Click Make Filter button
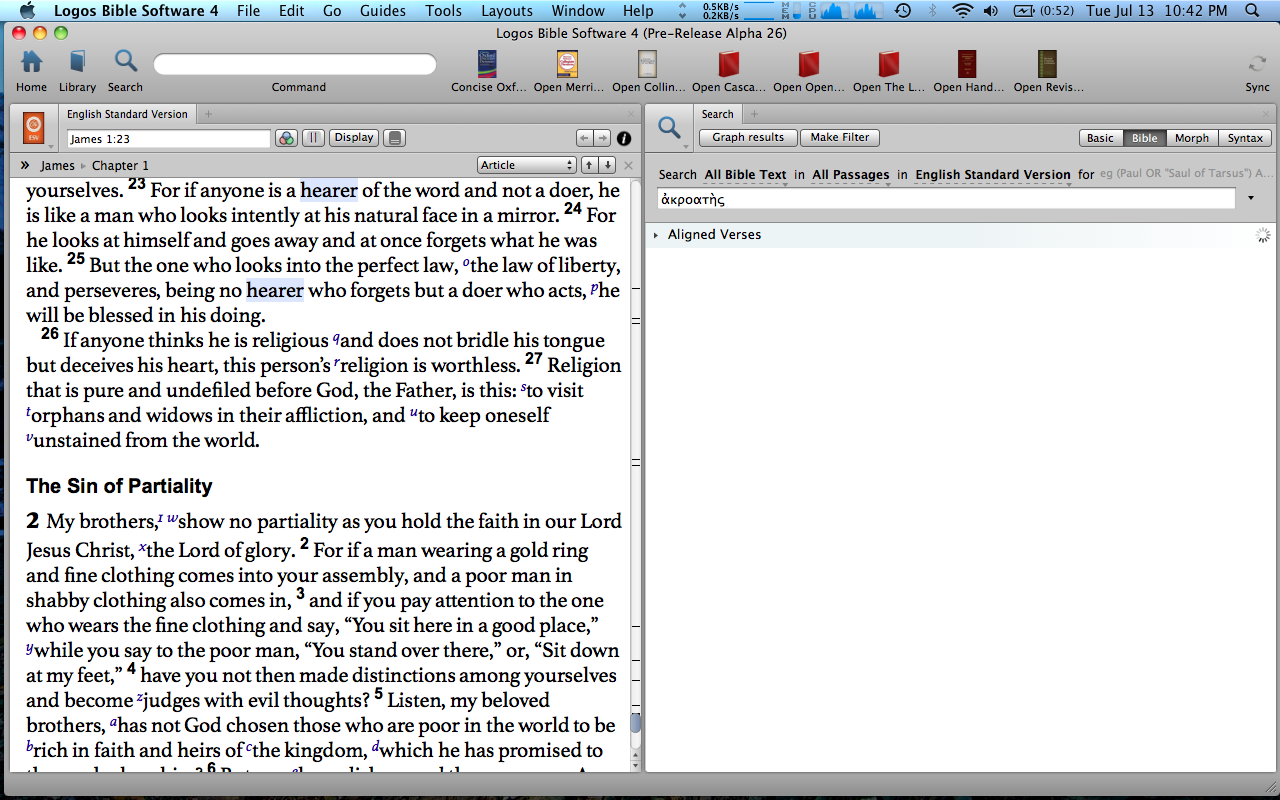Viewport: 1280px width, 800px height. click(840, 138)
